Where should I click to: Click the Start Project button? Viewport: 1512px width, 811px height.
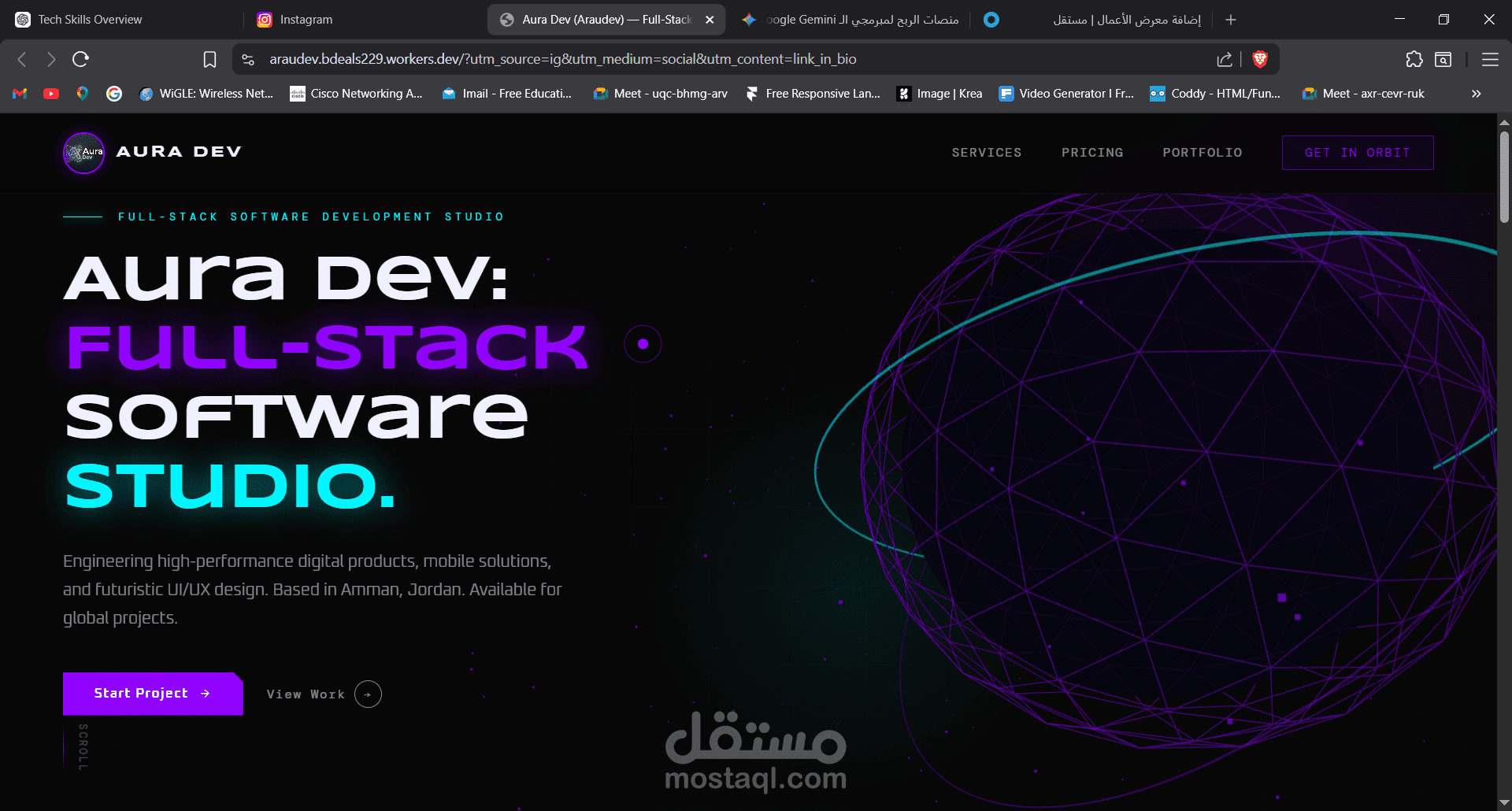pyautogui.click(x=153, y=694)
